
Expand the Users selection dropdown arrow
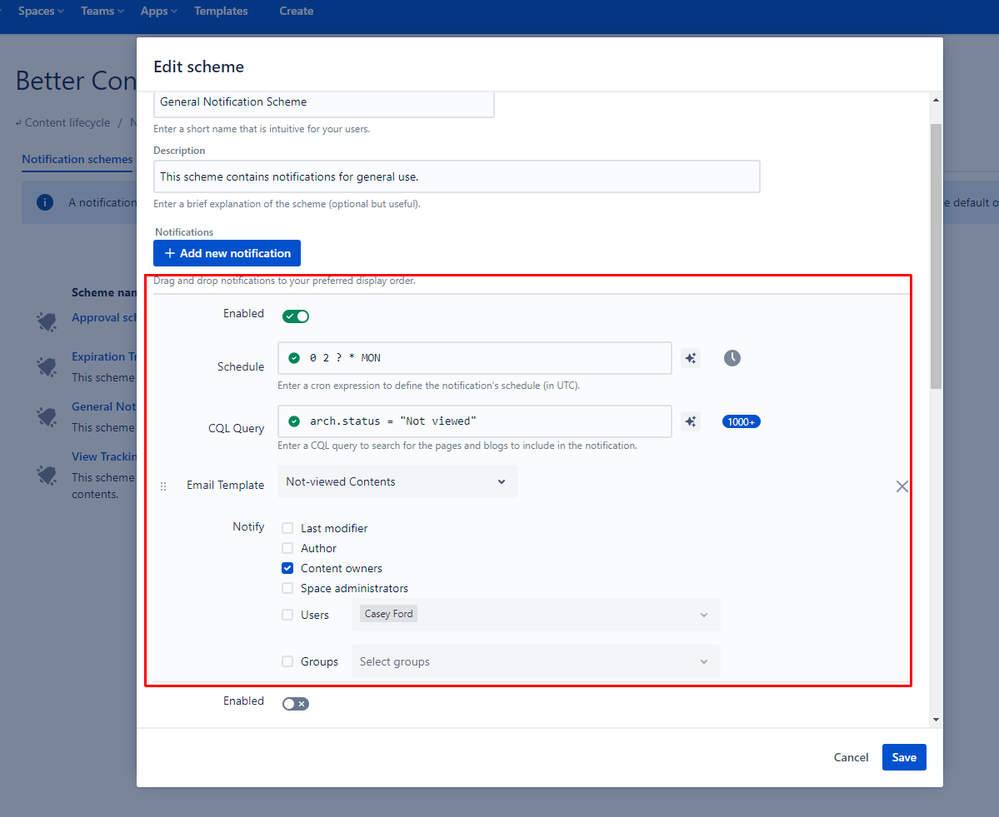[704, 615]
